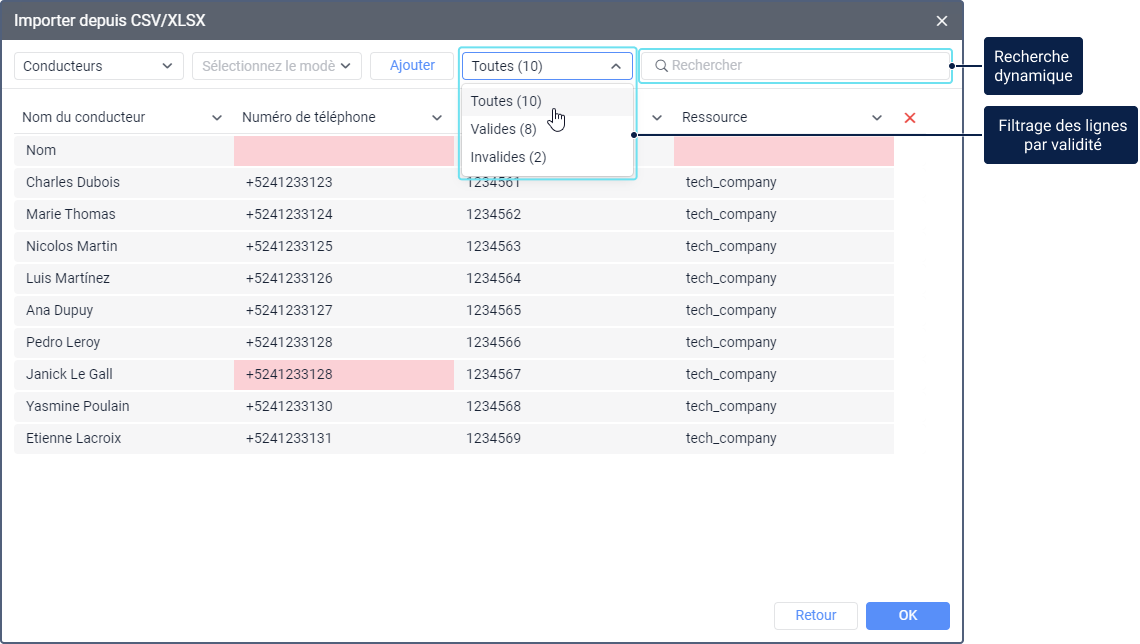Expand Numéro de téléphone column dropdown

pyautogui.click(x=437, y=118)
